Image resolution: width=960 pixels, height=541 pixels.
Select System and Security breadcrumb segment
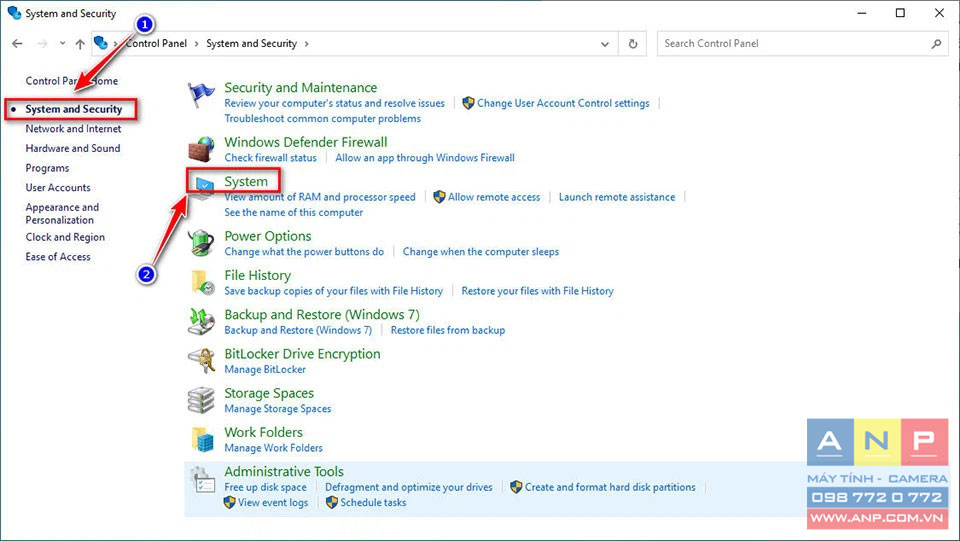click(x=251, y=43)
